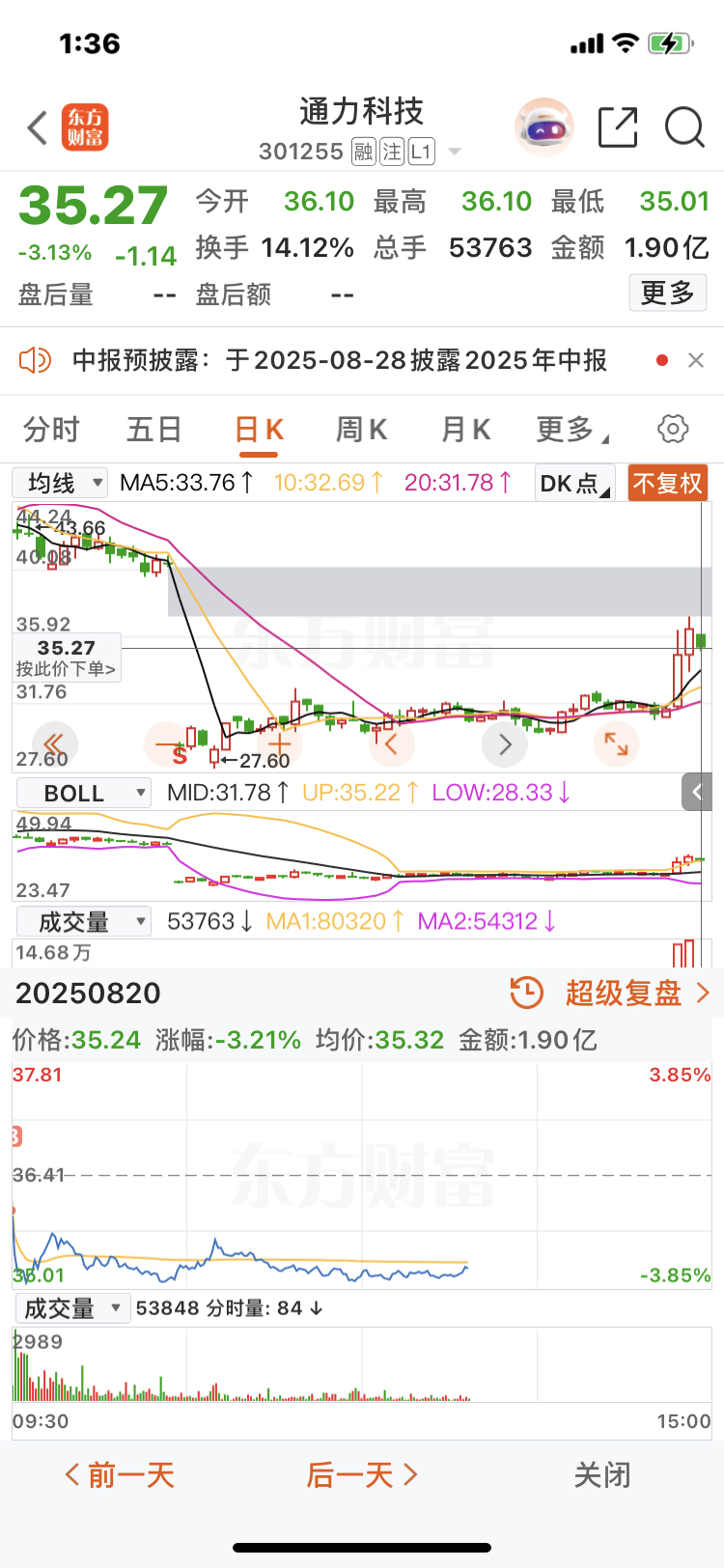Open the 中报预披露 announcement text
The height and width of the screenshot is (1568, 724).
tap(340, 360)
